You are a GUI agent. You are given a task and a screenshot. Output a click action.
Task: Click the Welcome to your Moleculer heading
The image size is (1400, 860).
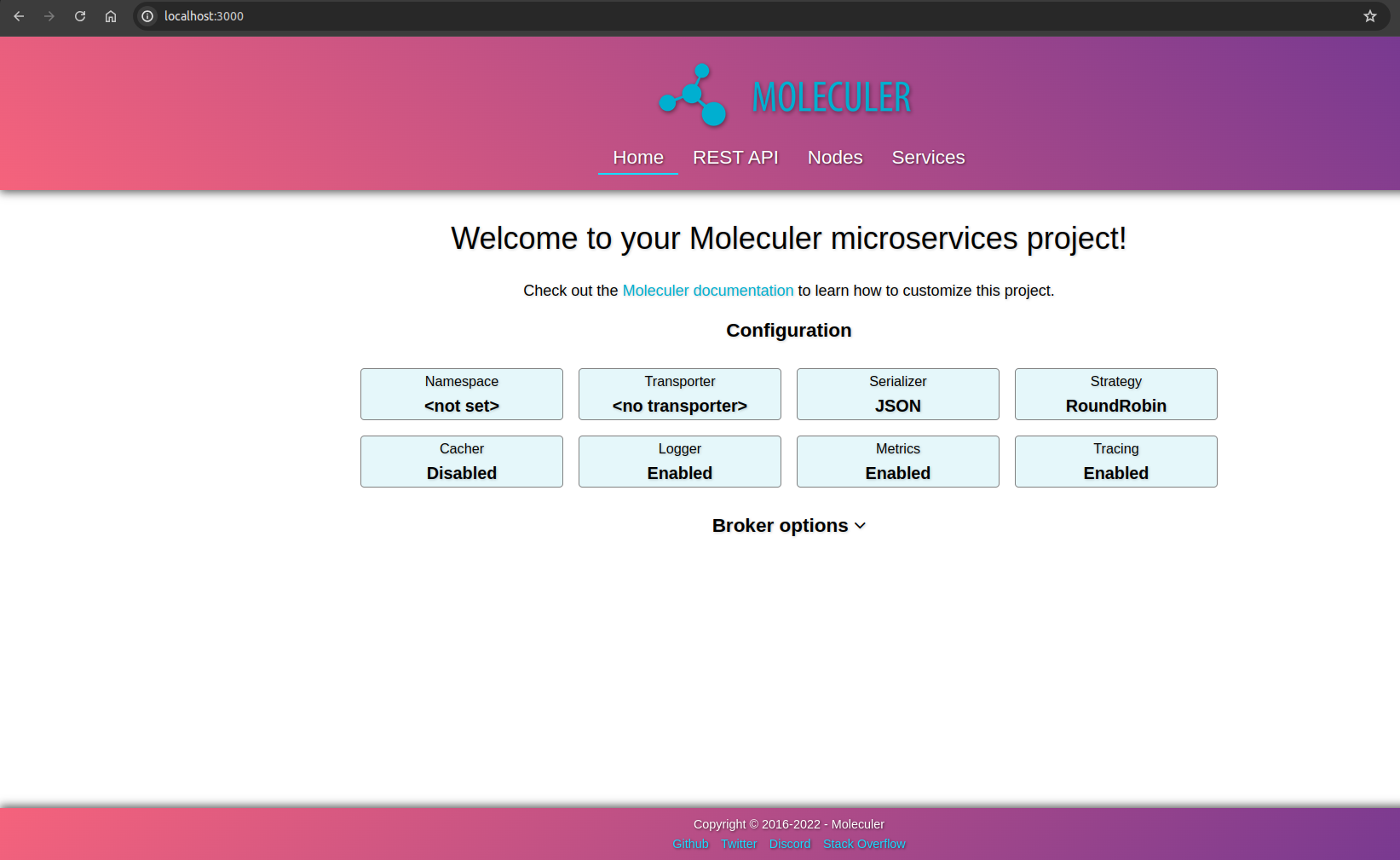[789, 239]
